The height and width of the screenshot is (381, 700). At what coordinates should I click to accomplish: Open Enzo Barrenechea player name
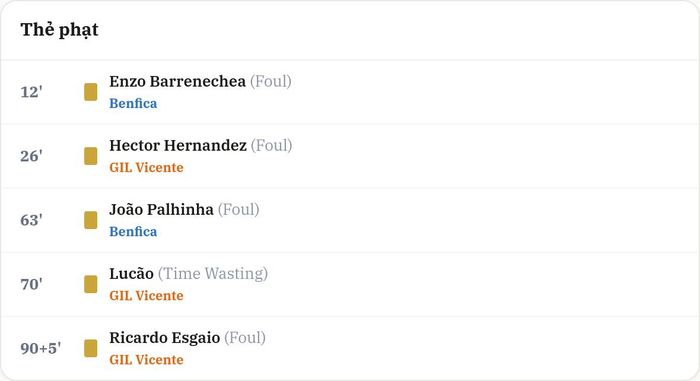177,81
